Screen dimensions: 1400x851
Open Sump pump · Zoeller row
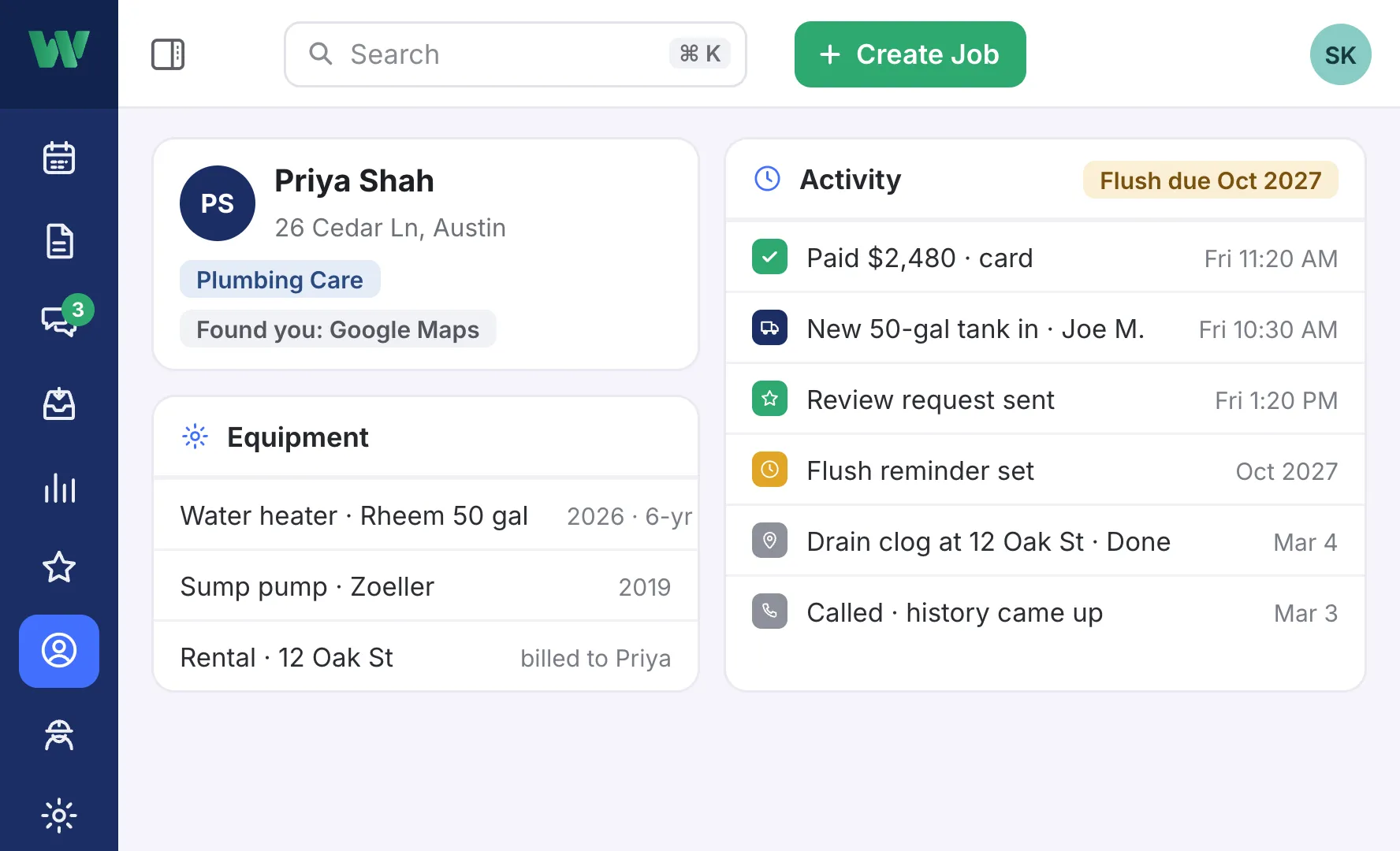pos(426,587)
